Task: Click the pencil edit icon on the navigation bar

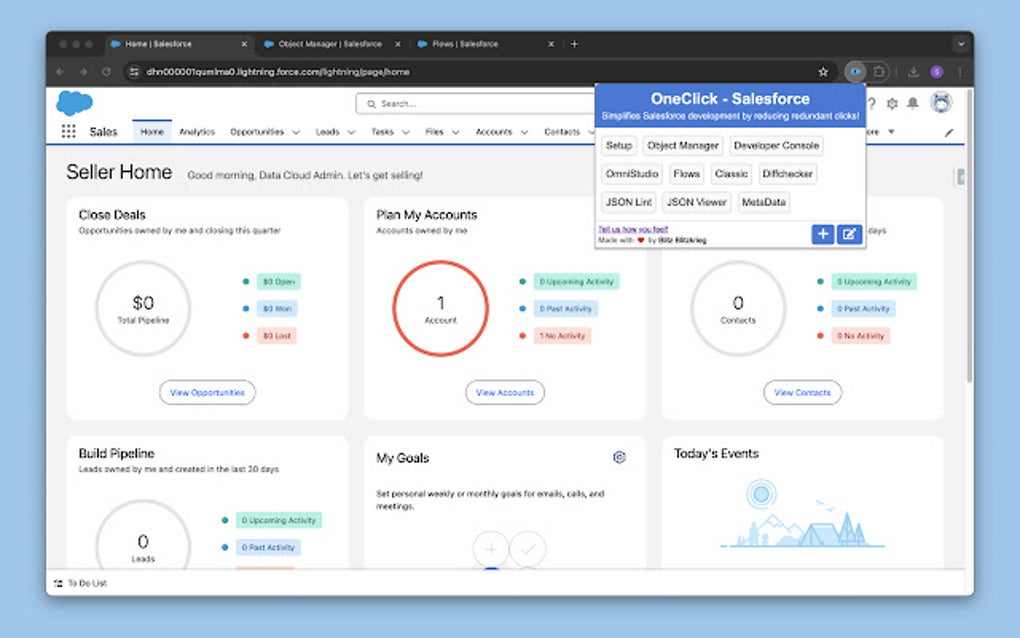Action: tap(948, 131)
